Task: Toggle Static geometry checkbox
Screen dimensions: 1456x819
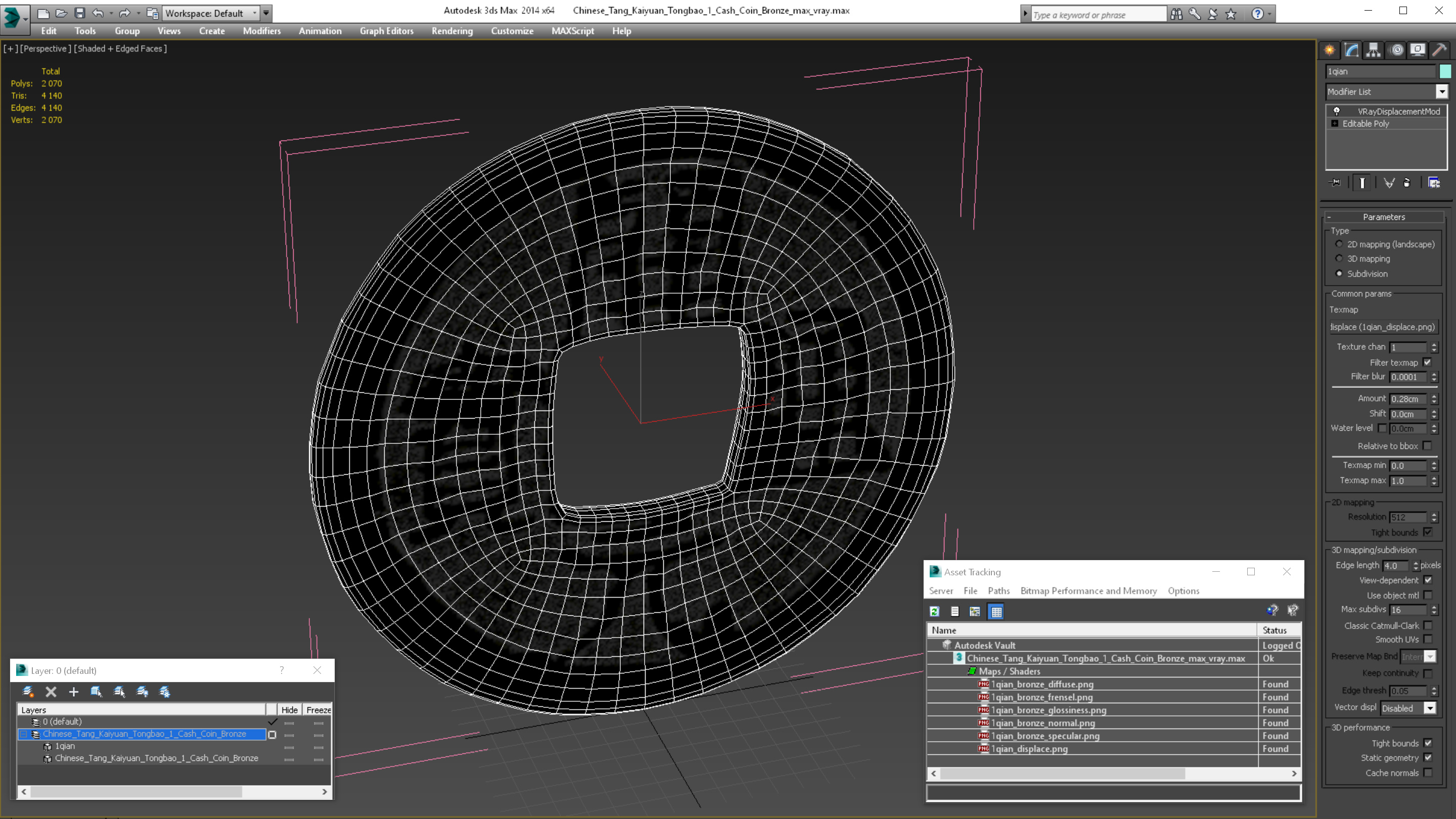Action: click(x=1428, y=757)
